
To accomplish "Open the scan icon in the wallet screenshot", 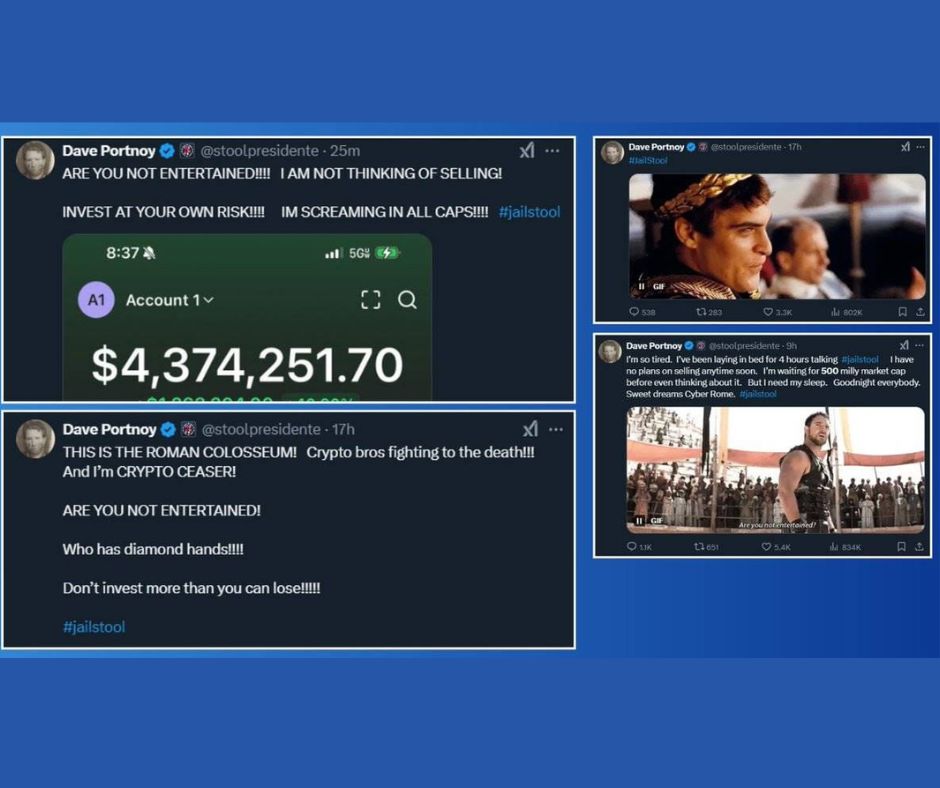I will click(370, 300).
